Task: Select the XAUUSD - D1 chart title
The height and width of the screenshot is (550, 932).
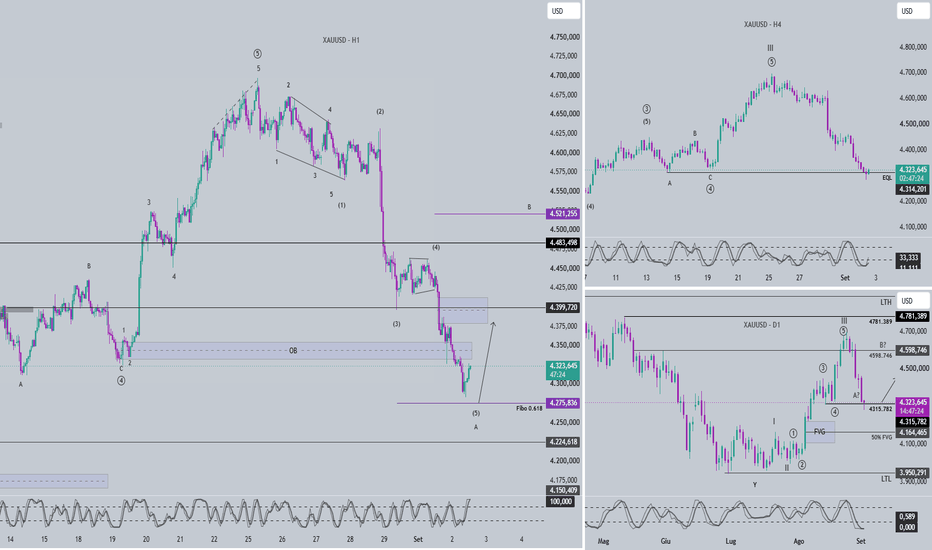Action: coord(761,325)
